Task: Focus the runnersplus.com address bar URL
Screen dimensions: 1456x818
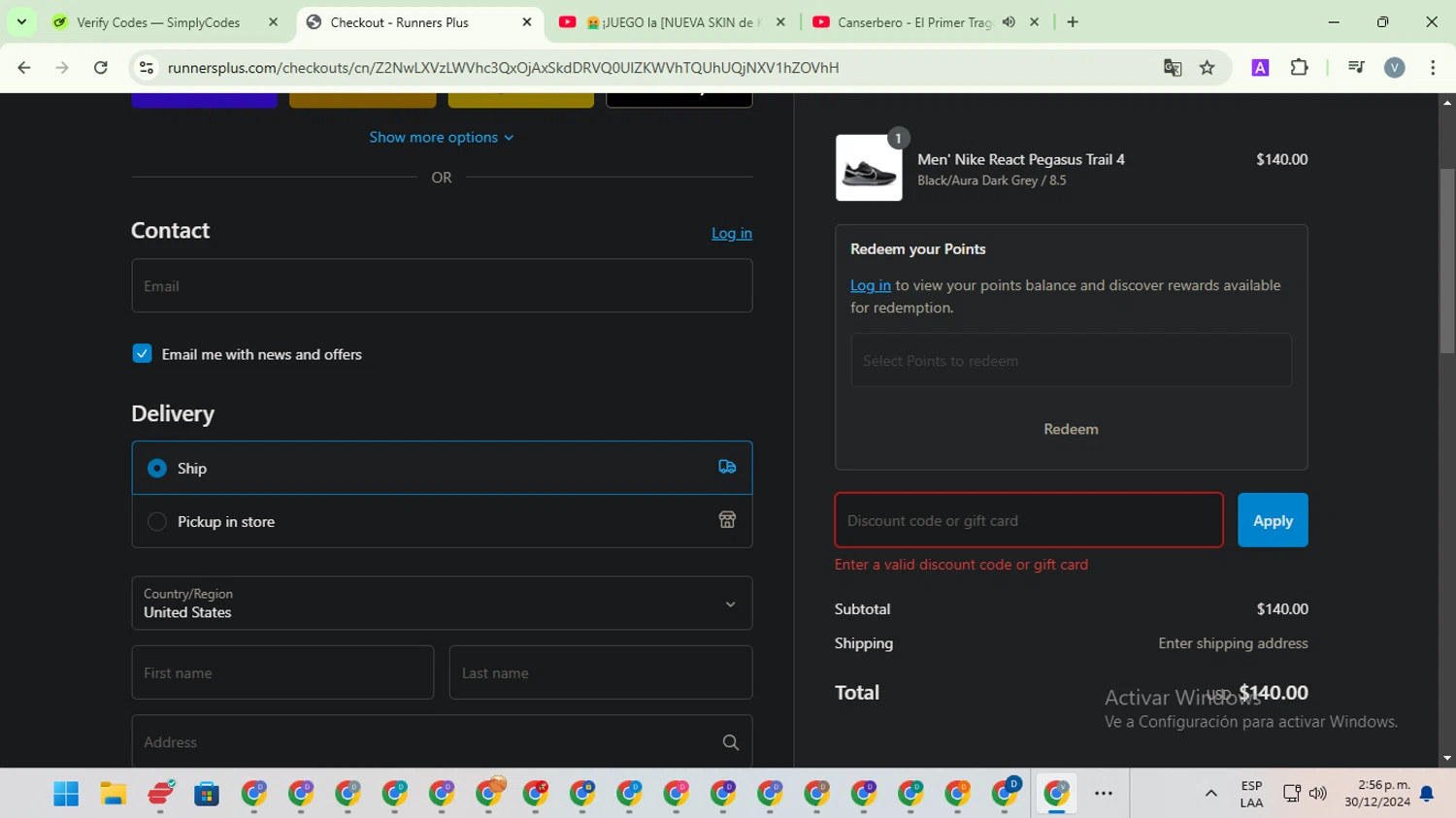Action: point(503,67)
